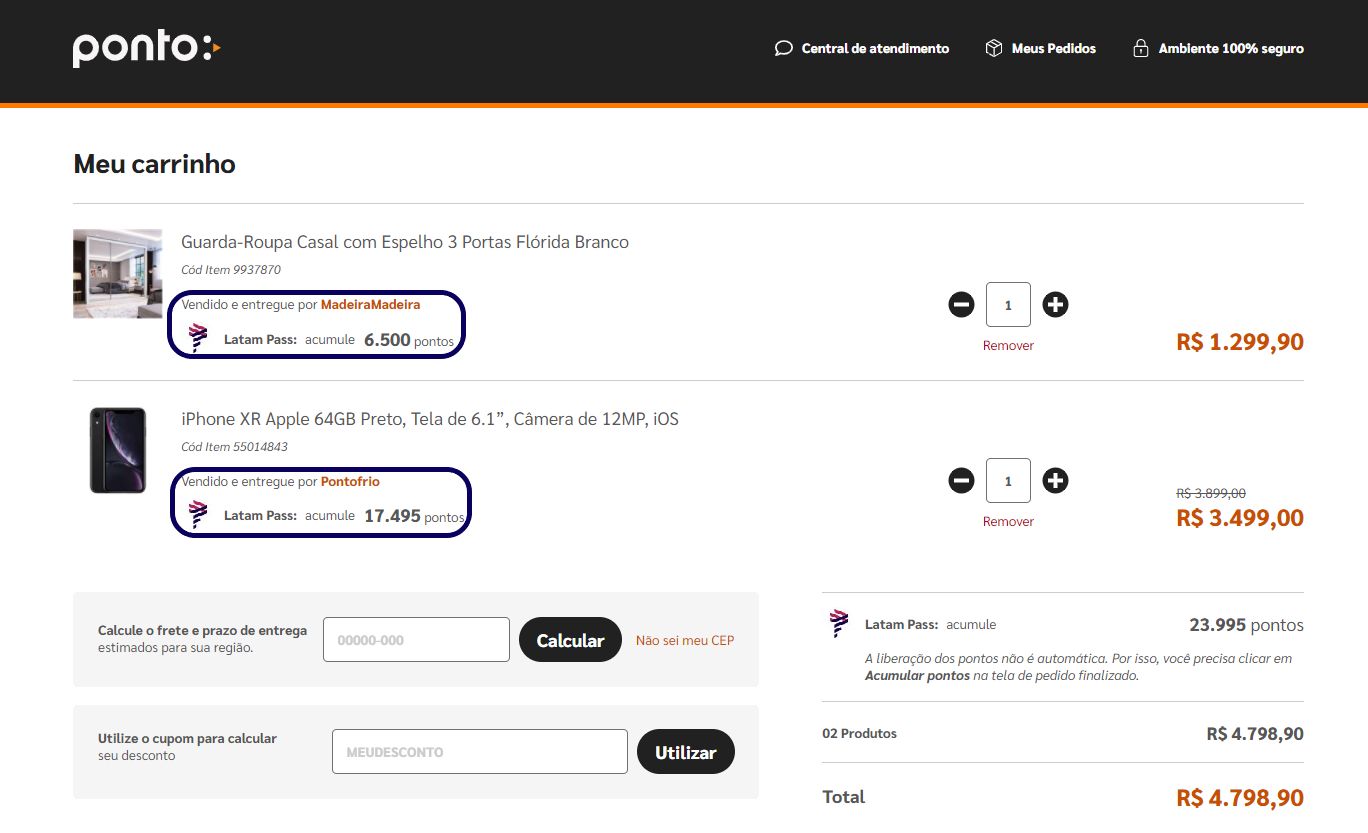The width and height of the screenshot is (1368, 833).
Task: Open iPhone XR Apple 64GB Preto product title
Action: (430, 419)
